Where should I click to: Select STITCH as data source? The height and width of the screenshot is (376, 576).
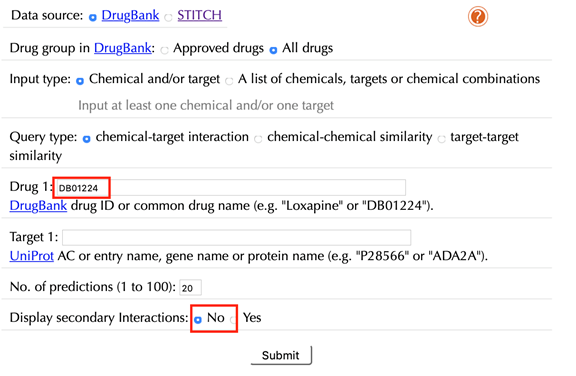168,17
